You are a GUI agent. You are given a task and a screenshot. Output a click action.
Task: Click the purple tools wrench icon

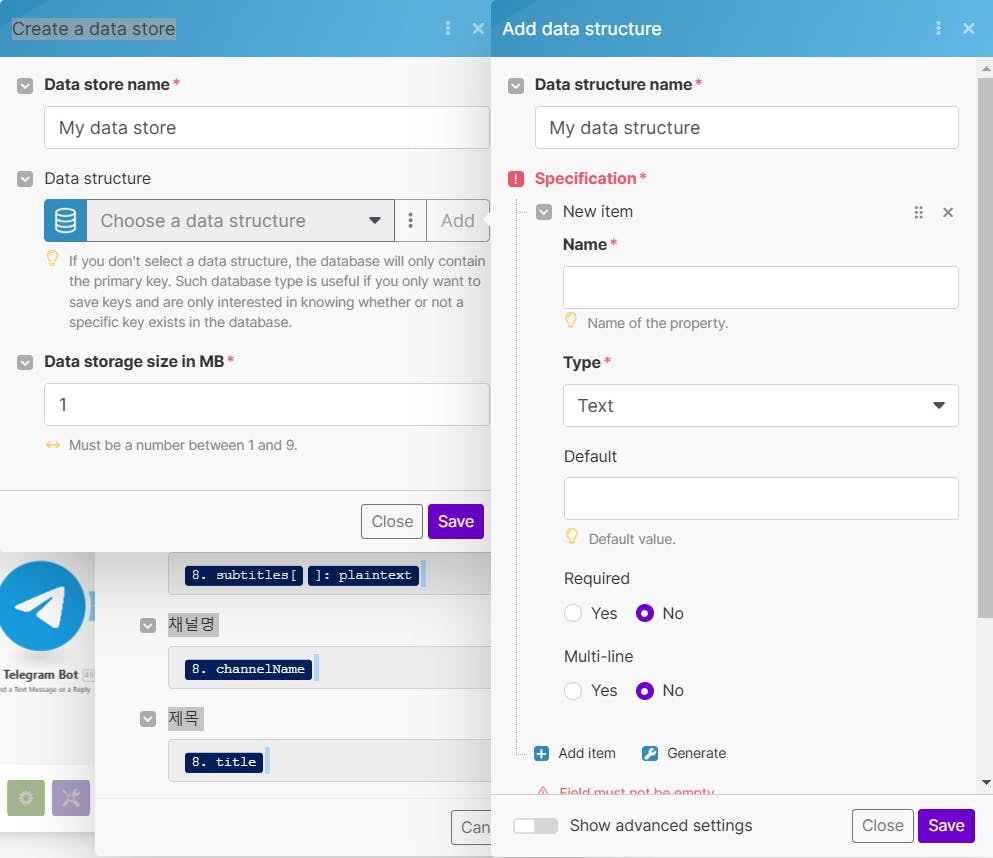click(71, 798)
